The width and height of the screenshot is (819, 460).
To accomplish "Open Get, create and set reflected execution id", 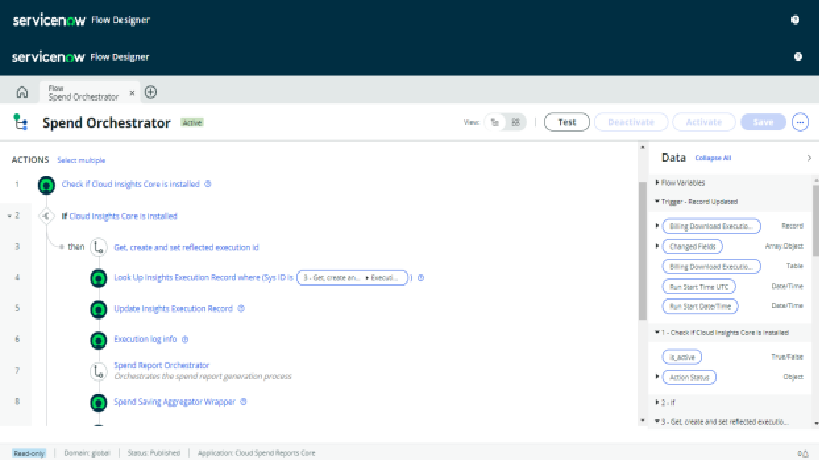I will click(186, 247).
